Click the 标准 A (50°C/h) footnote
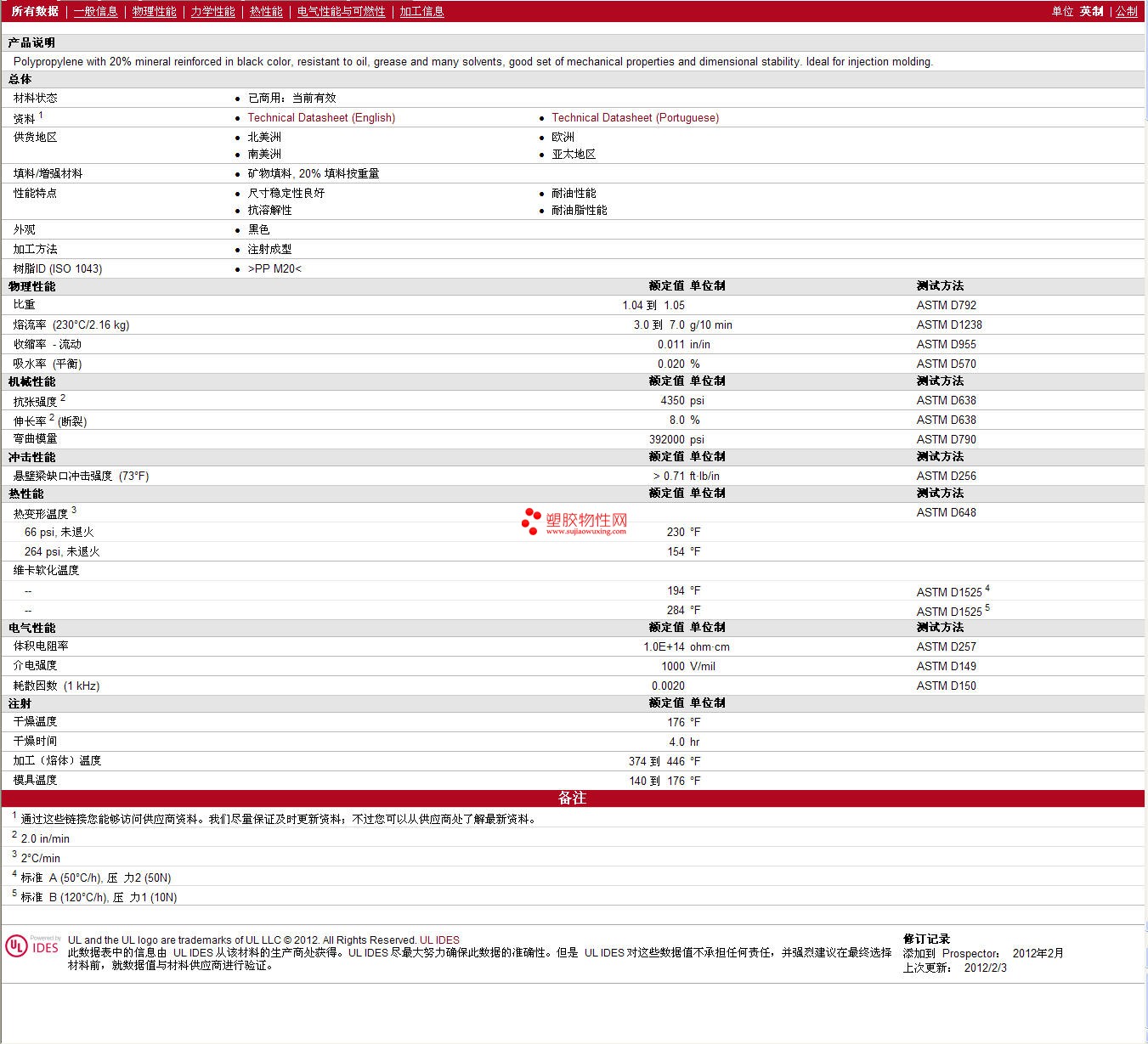Screen dimensions: 1148x1044 [96, 878]
